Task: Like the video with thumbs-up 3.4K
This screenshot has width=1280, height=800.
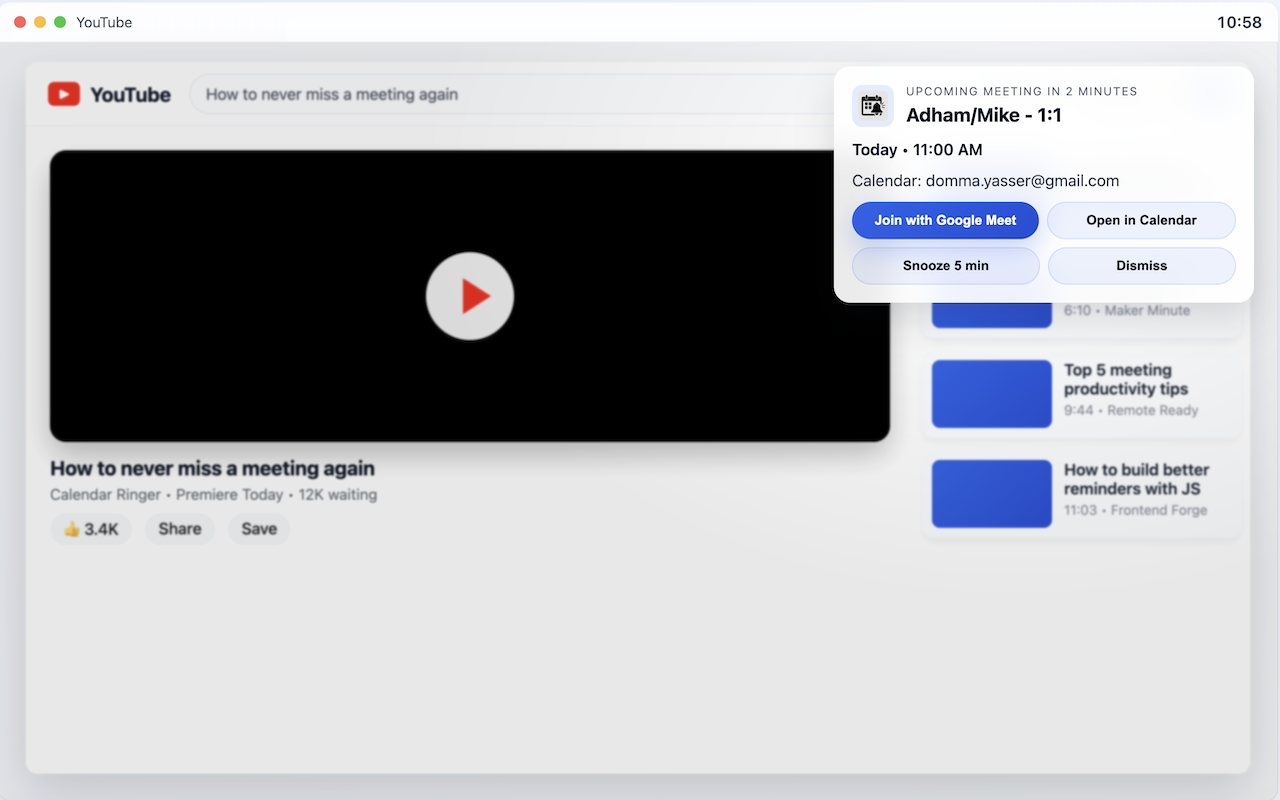Action: pyautogui.click(x=91, y=529)
